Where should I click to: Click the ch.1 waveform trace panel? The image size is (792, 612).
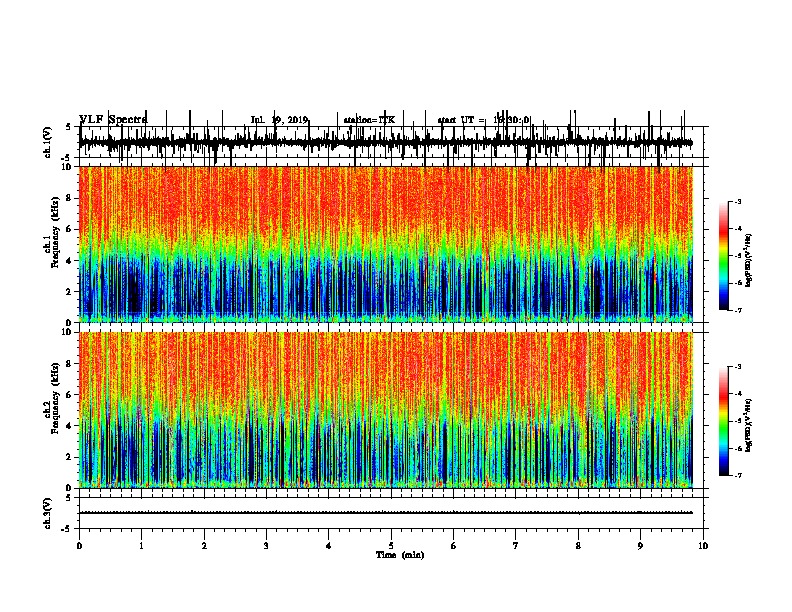[393, 142]
